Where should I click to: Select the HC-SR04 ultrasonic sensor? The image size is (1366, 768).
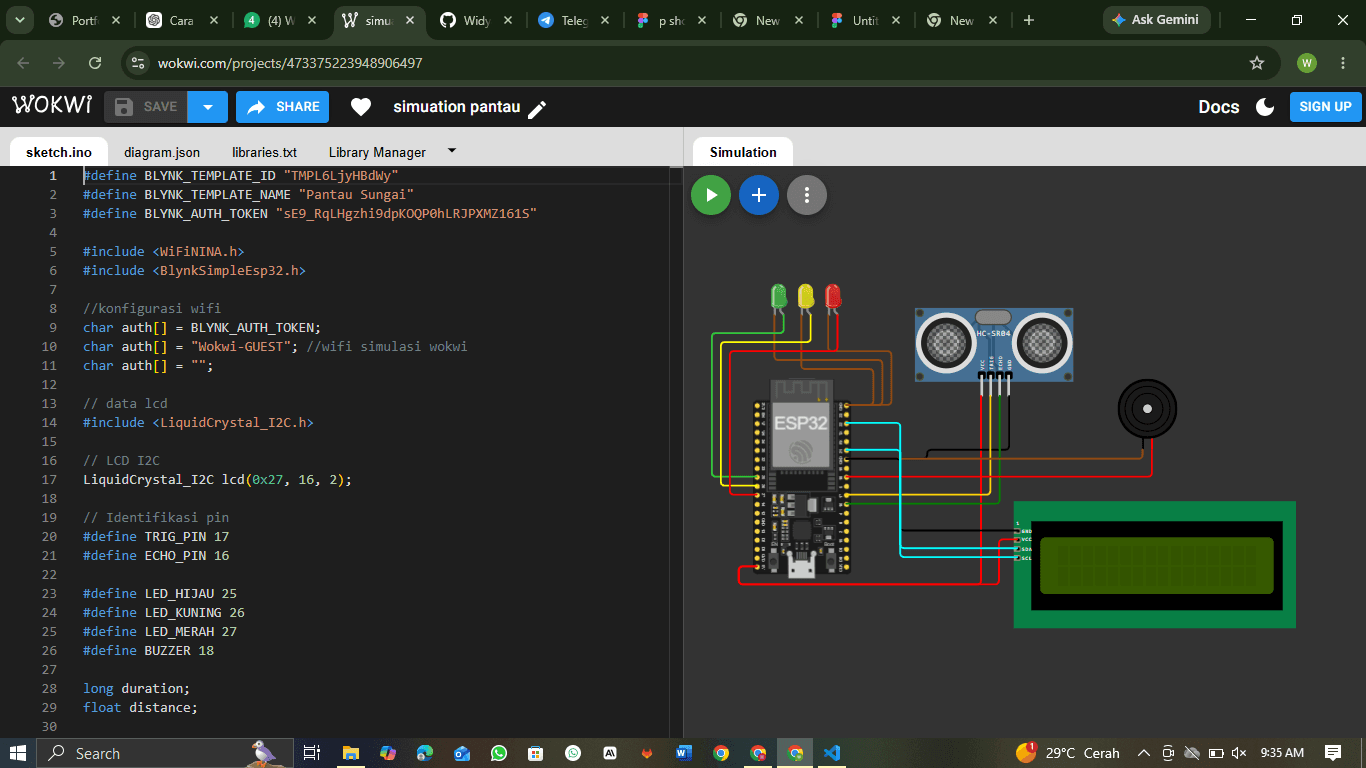tap(995, 345)
